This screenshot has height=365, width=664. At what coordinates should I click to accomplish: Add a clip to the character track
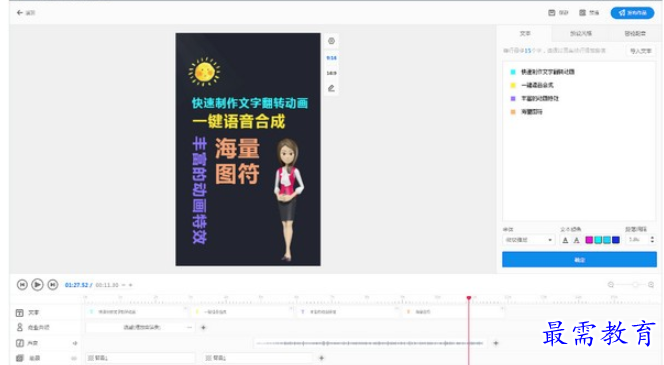pyautogui.click(x=203, y=327)
